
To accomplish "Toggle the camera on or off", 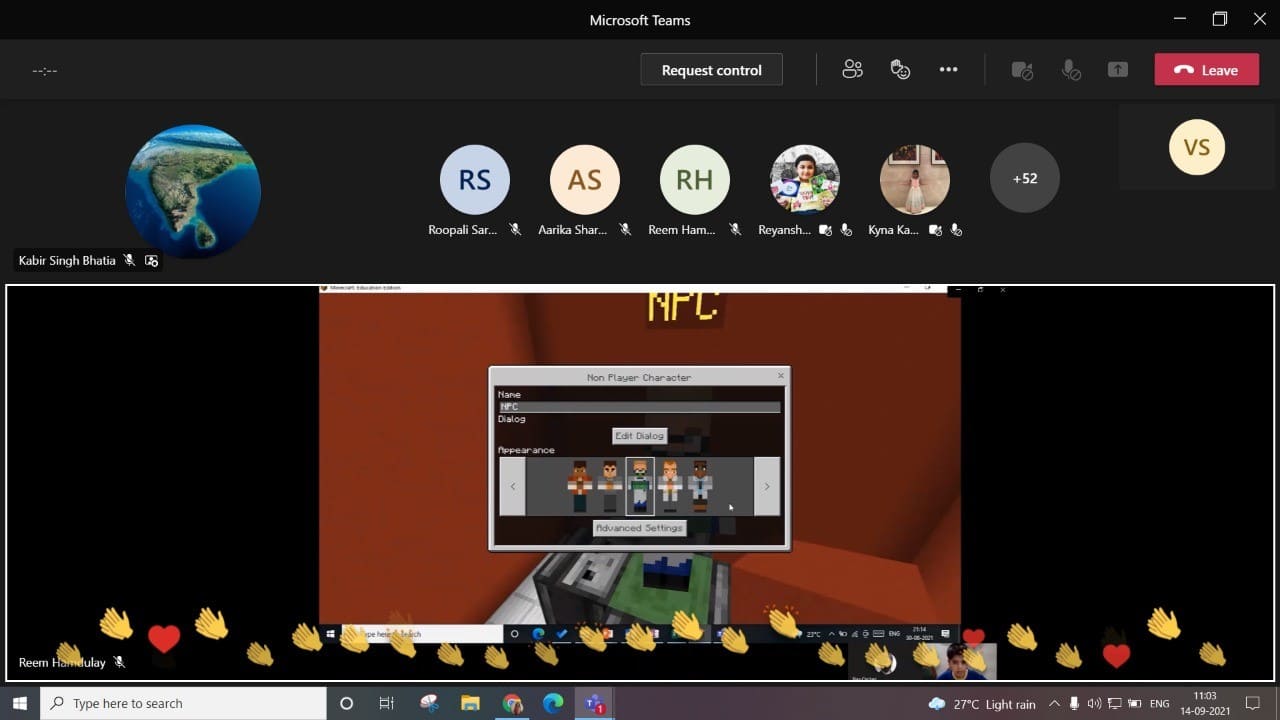I will tap(1021, 70).
